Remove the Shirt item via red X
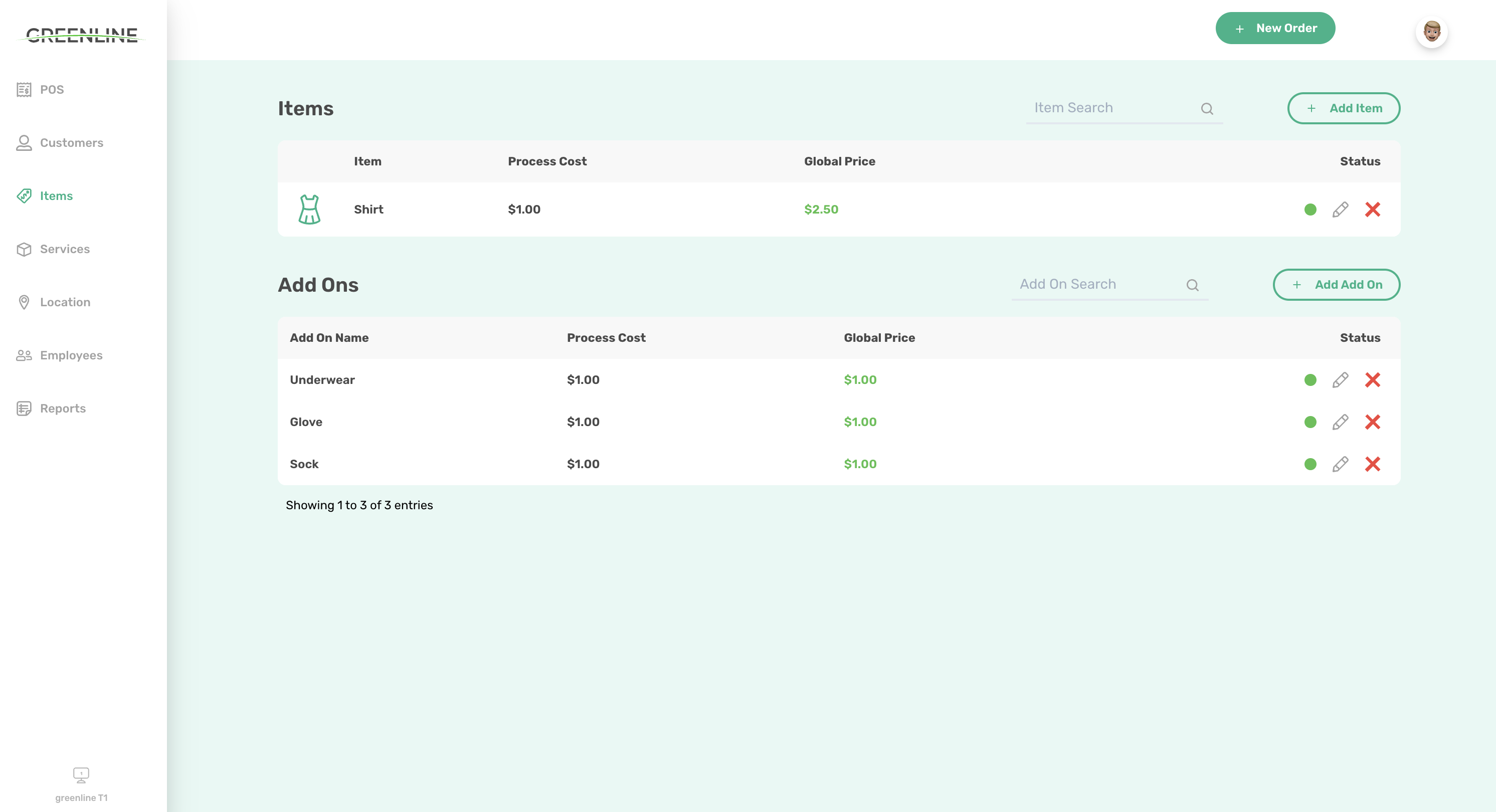 click(x=1373, y=209)
